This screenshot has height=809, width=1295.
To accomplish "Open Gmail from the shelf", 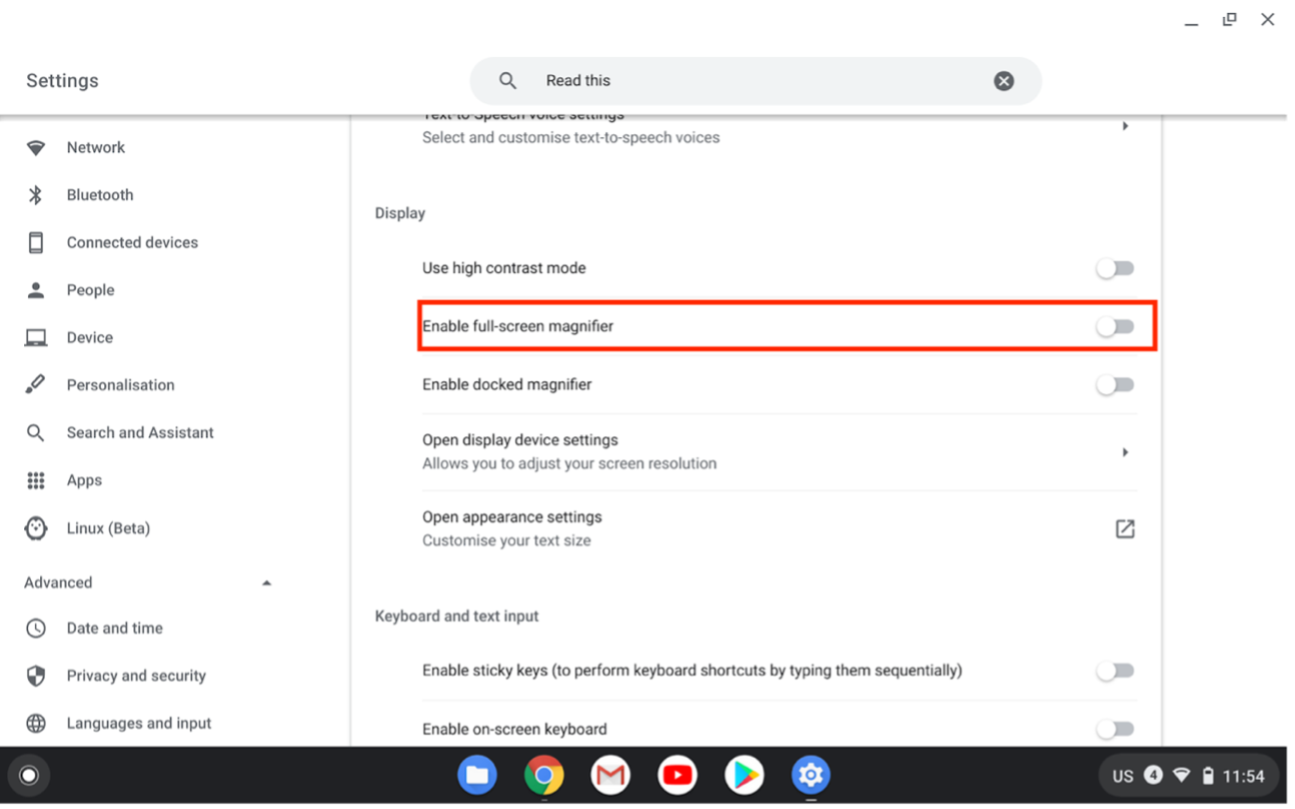I will (x=610, y=775).
